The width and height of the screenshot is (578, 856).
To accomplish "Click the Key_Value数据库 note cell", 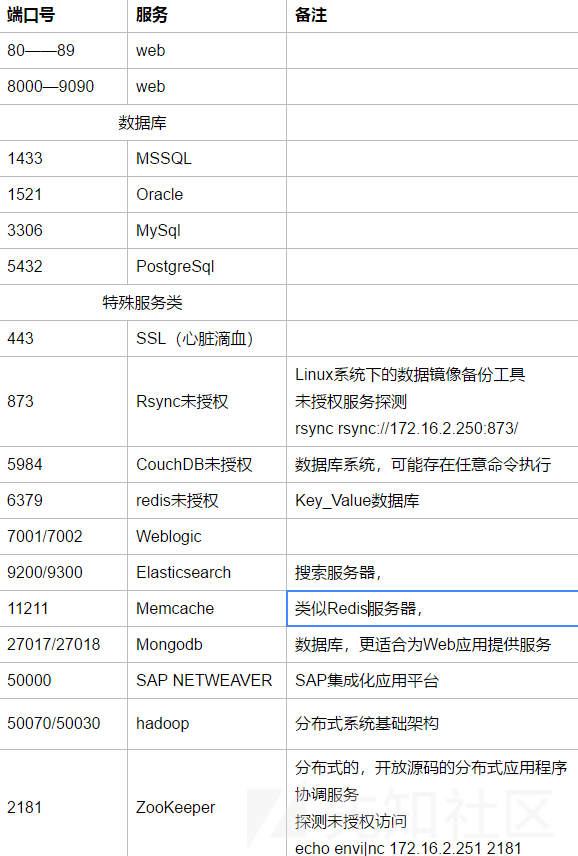I will (432, 501).
